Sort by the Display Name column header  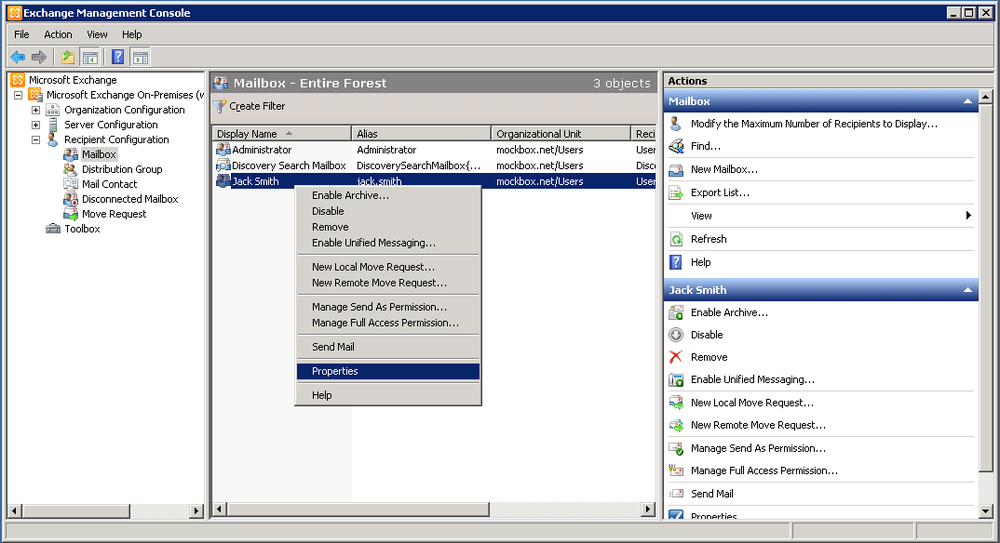281,133
